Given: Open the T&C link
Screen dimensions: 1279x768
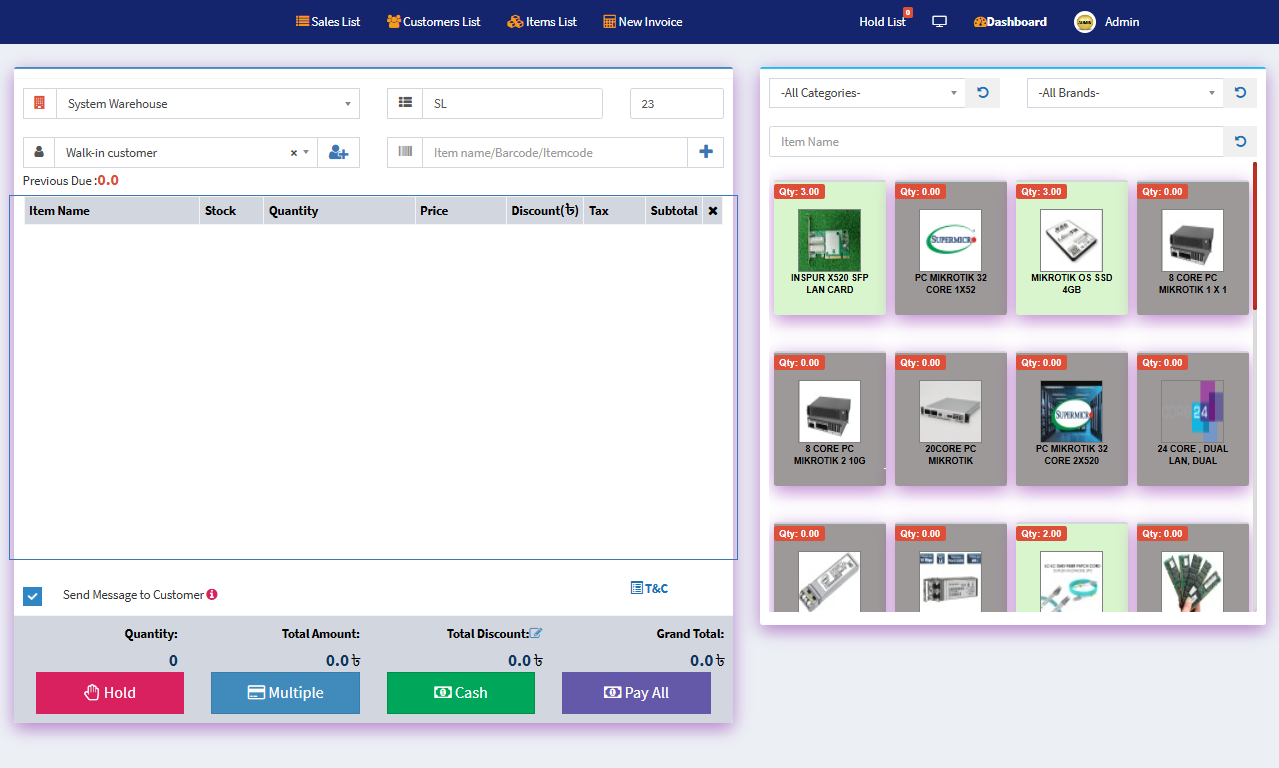Looking at the screenshot, I should 650,588.
